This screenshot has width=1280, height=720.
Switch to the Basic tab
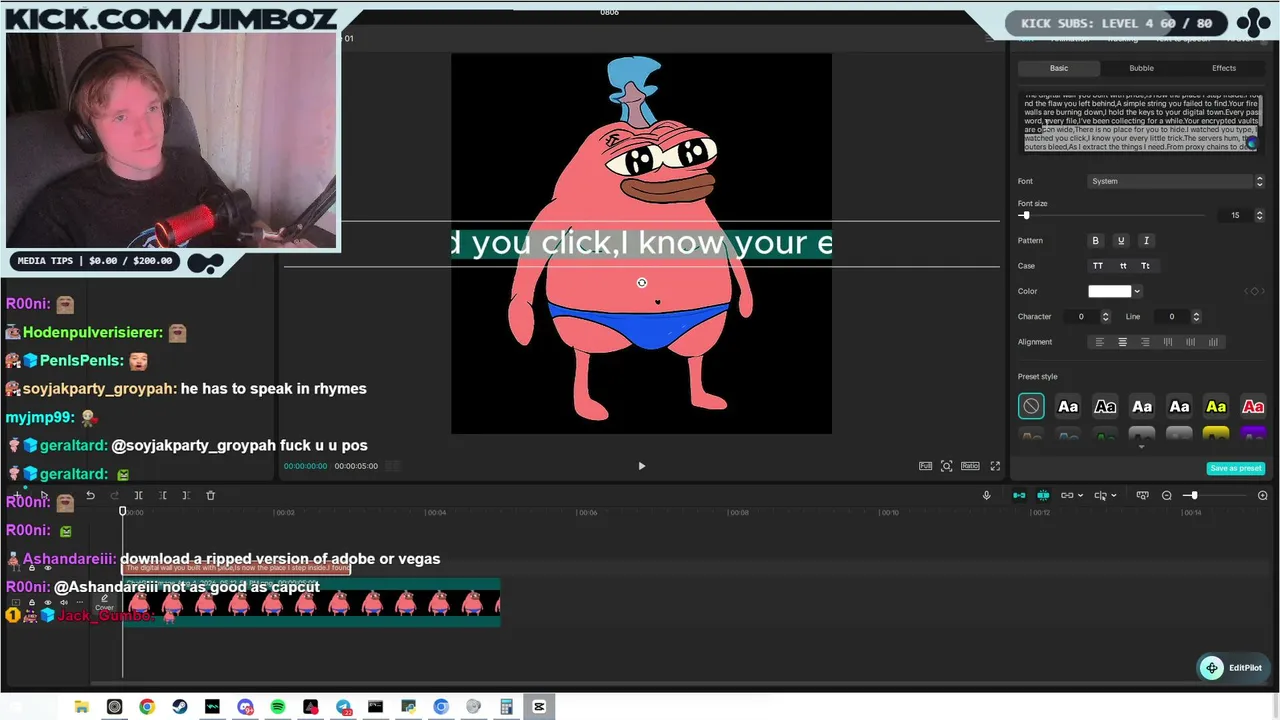pos(1059,68)
